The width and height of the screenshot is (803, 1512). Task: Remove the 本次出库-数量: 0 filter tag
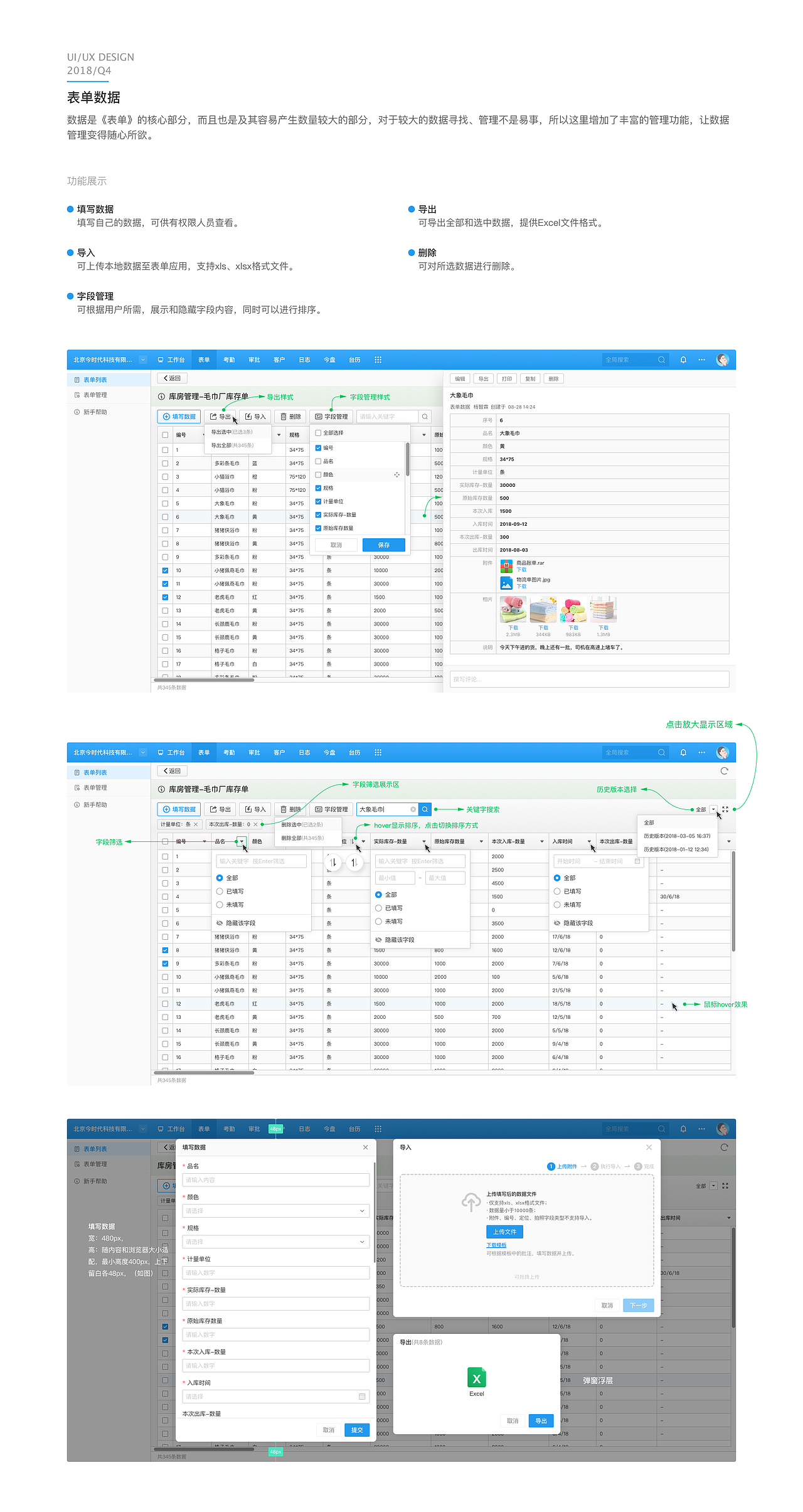(x=255, y=824)
